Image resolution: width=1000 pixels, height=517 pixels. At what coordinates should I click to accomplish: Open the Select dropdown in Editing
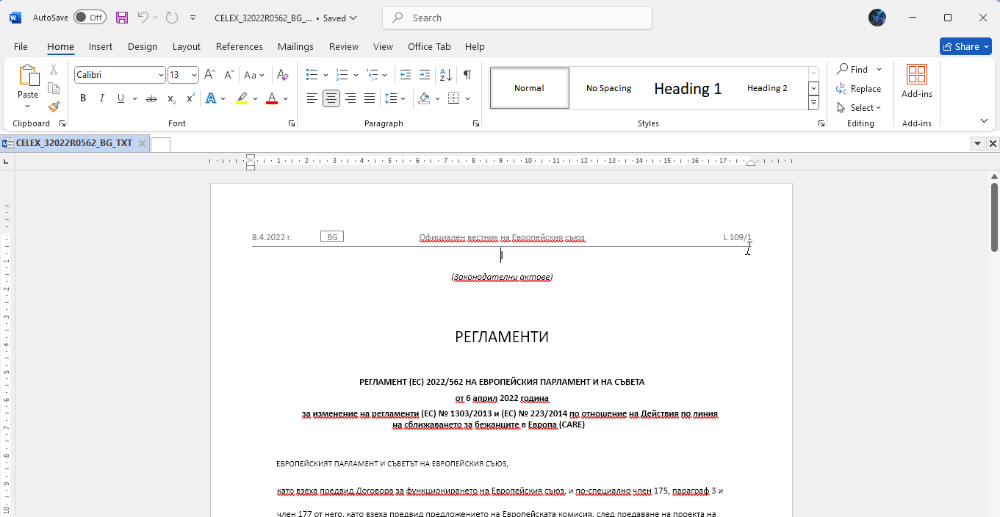(x=858, y=108)
